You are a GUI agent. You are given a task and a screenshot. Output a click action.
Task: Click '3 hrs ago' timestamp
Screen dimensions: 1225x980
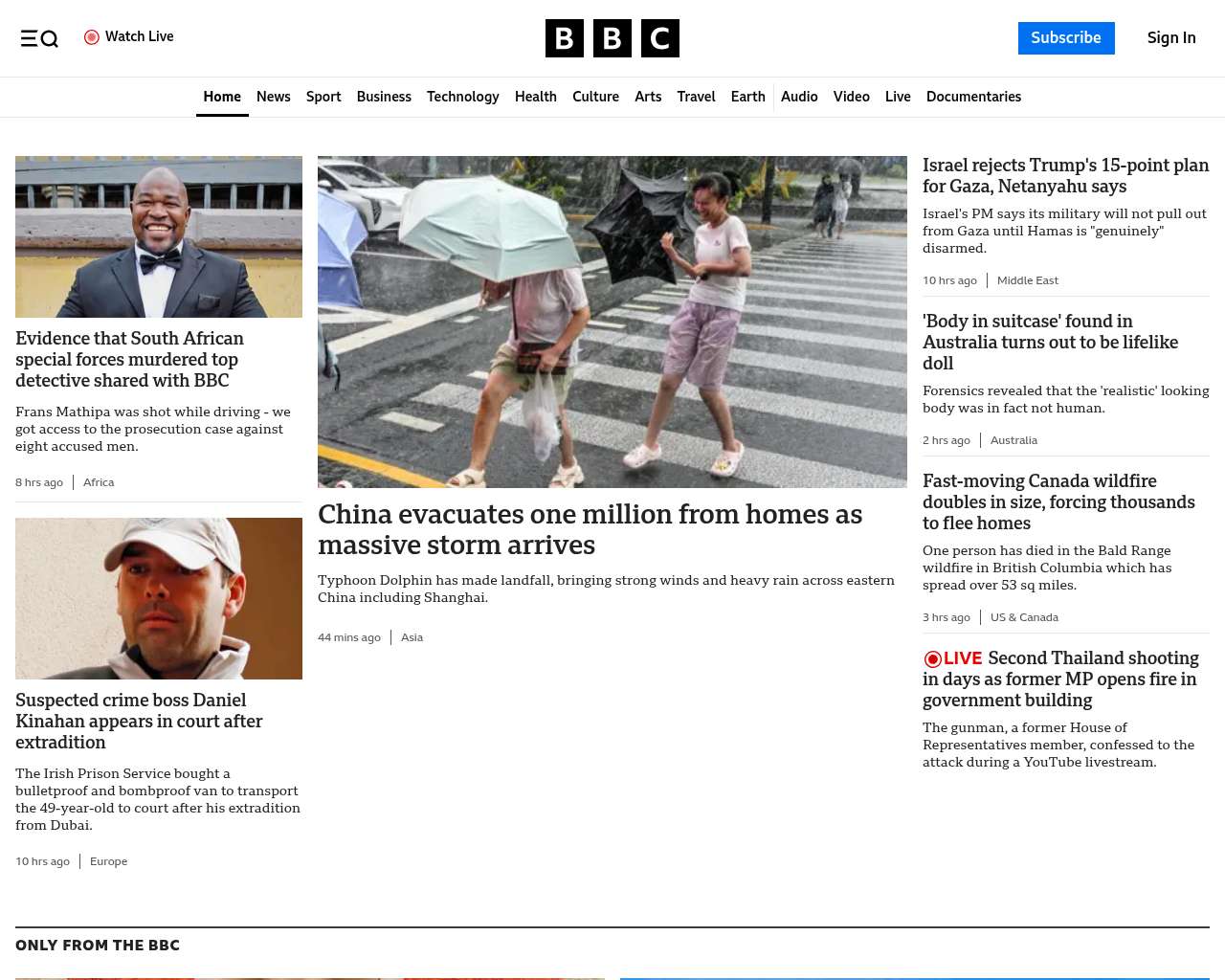947,617
